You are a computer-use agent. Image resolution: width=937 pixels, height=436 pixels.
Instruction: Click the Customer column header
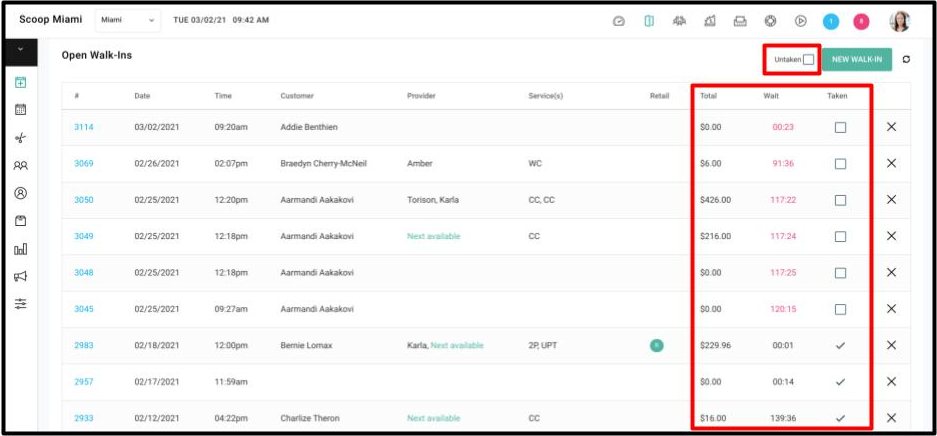pyautogui.click(x=297, y=96)
